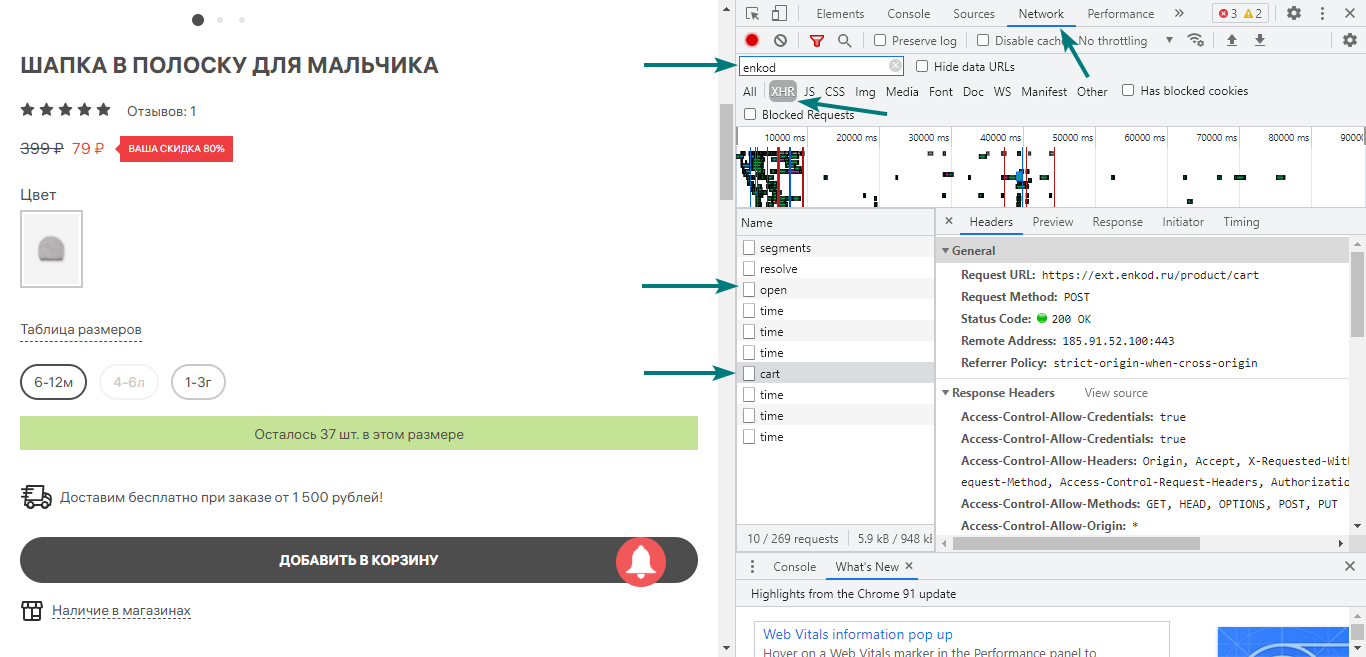Open network conditions wifi icon
Image resolution: width=1366 pixels, height=657 pixels.
pos(1195,40)
